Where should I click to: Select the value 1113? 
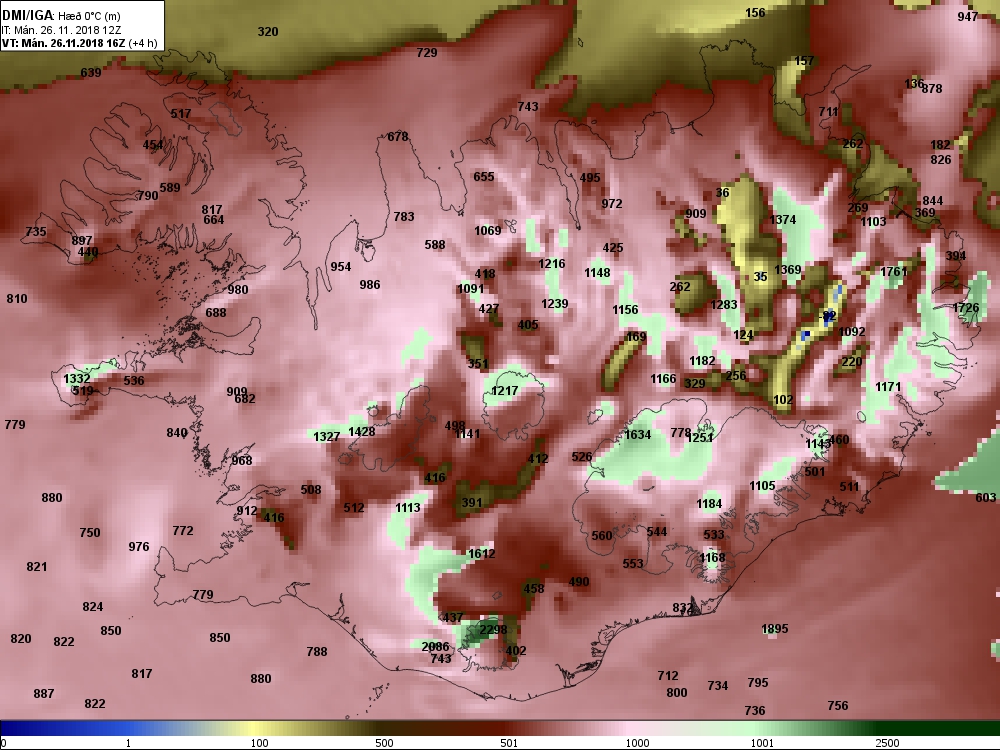click(x=408, y=508)
